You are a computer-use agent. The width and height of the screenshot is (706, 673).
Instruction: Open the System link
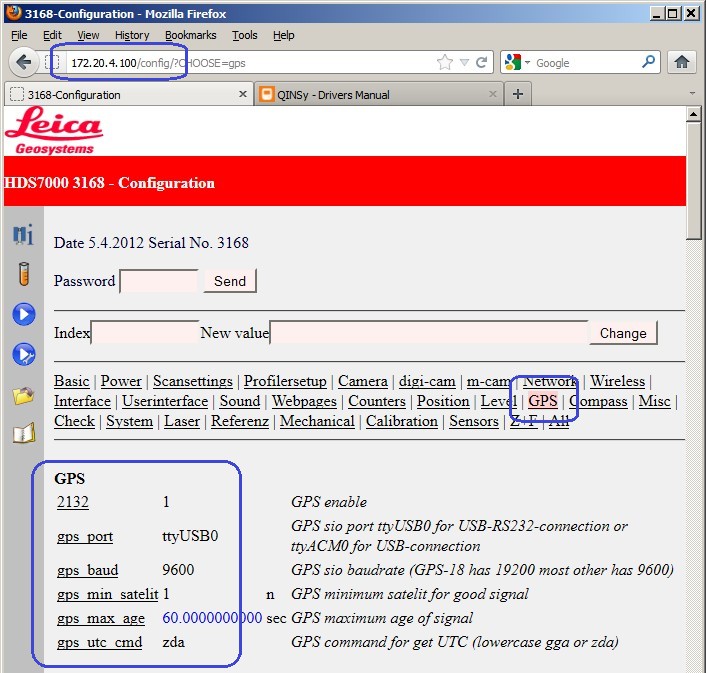[x=129, y=421]
